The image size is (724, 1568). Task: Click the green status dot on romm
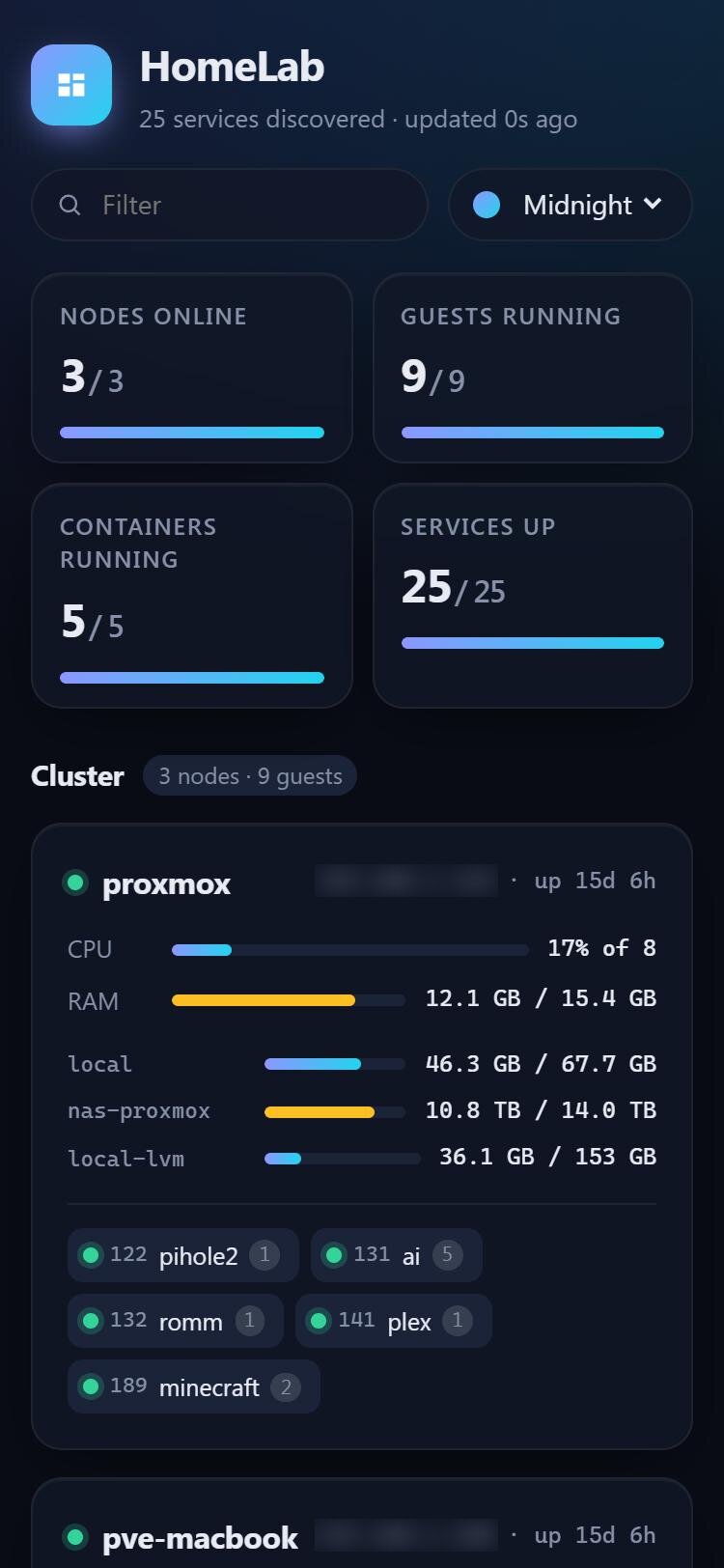[x=91, y=1321]
